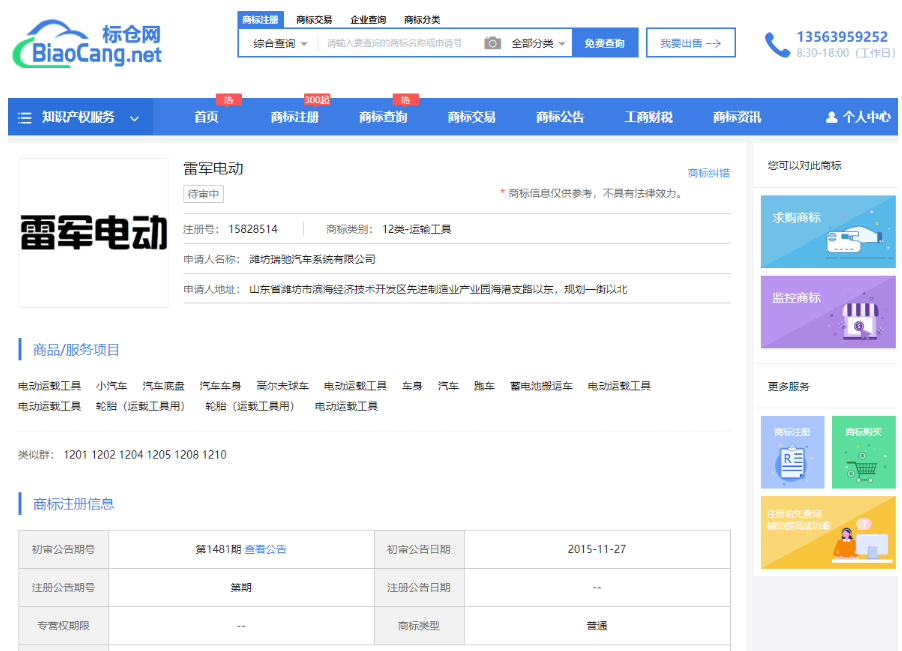Switch to the 商标注册 search tab

(260, 20)
